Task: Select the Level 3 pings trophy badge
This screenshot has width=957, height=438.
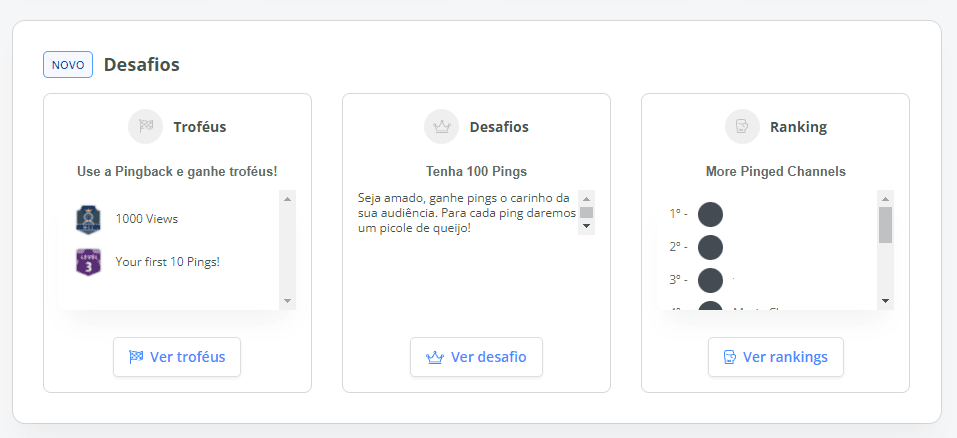Action: click(89, 262)
